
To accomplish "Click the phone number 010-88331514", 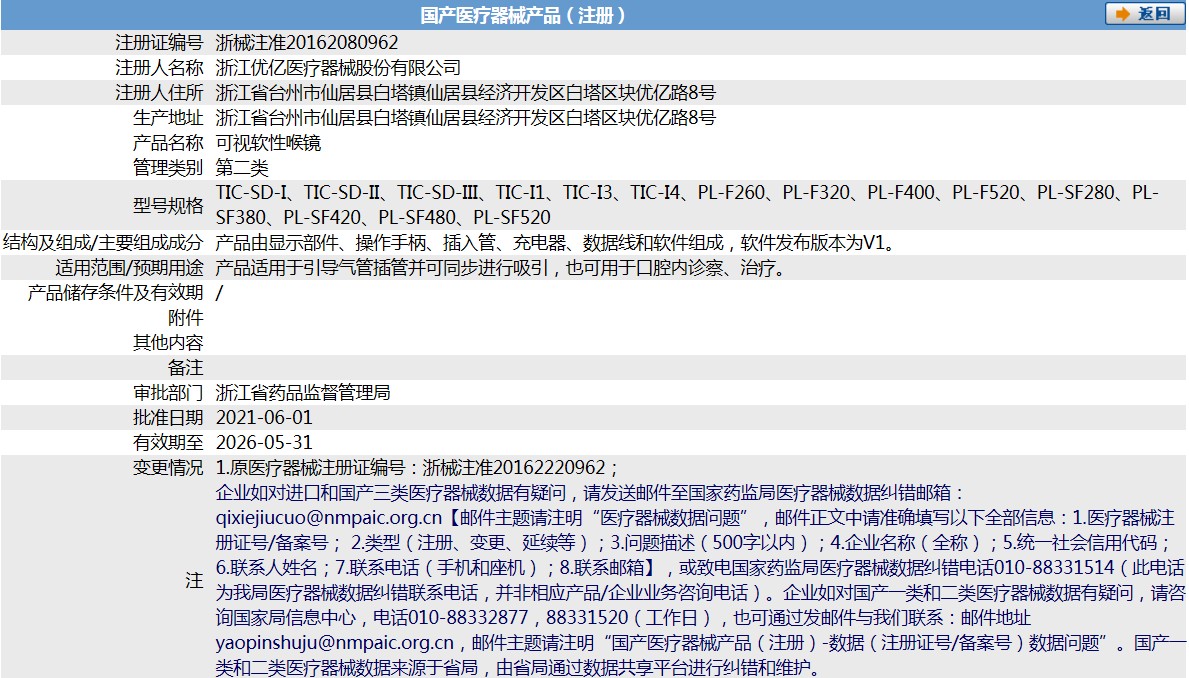I will 1055,568.
